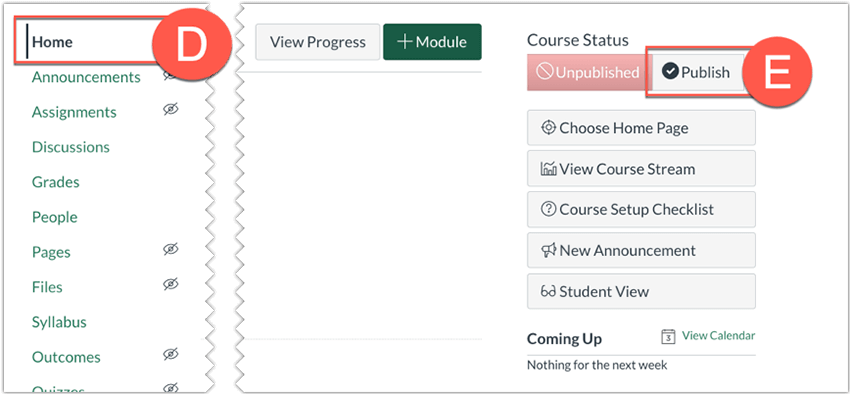The image size is (850, 394).
Task: Go to Grades in the course menu
Action: tap(55, 182)
